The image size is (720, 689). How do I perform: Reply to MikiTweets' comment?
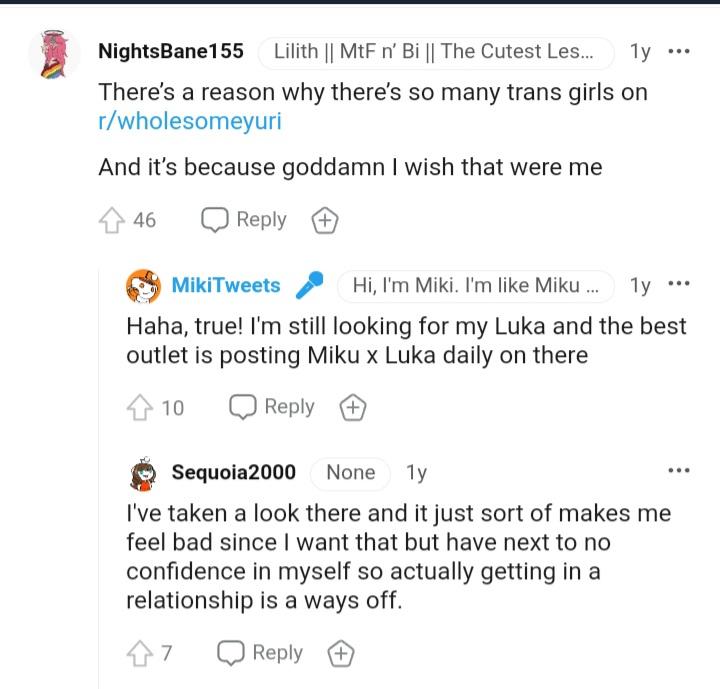273,407
